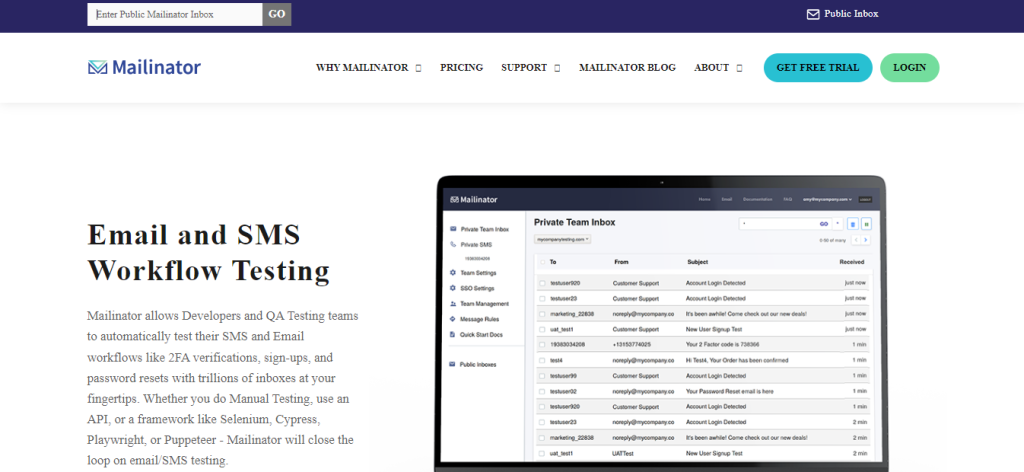Click the phone icon next to Private SMS
The width and height of the screenshot is (1024, 472).
point(453,245)
